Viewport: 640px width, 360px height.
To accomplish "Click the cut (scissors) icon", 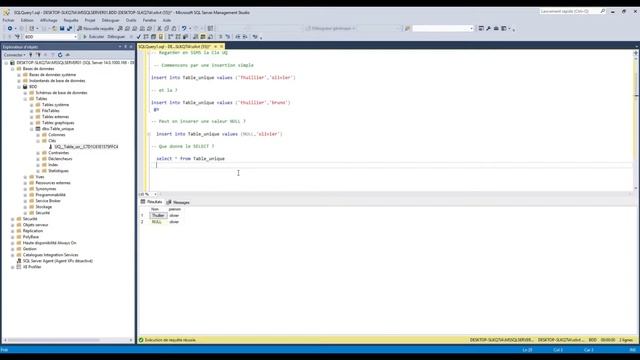I will click(x=160, y=29).
